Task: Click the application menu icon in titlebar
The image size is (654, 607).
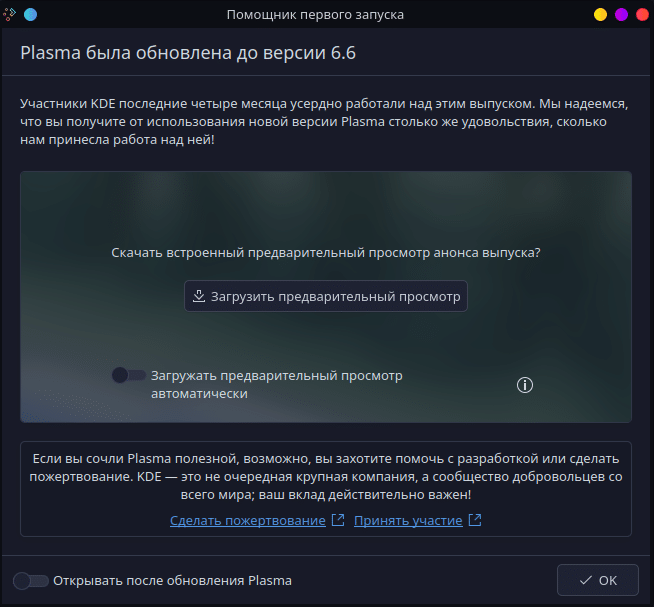Action: pyautogui.click(x=9, y=15)
